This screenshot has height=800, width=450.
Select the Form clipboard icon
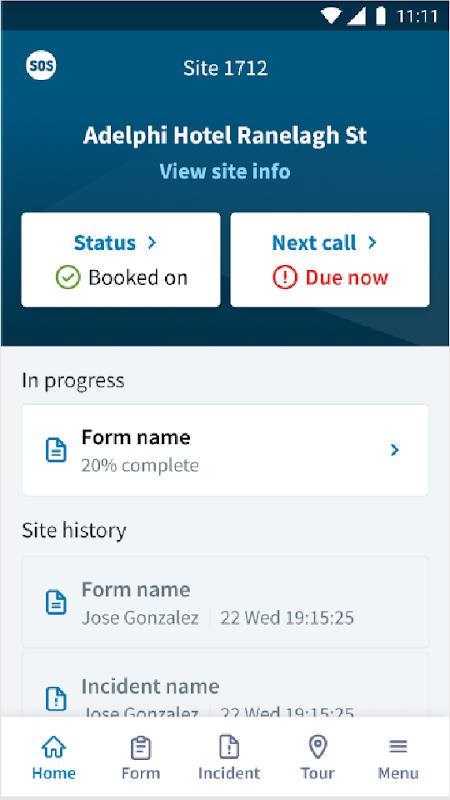[140, 748]
